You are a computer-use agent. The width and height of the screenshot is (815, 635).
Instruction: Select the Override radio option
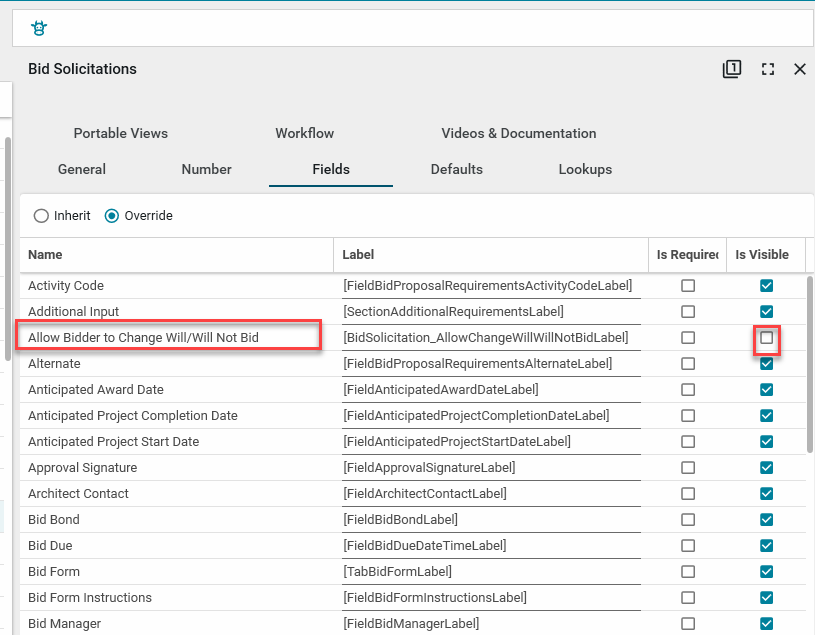(x=112, y=216)
